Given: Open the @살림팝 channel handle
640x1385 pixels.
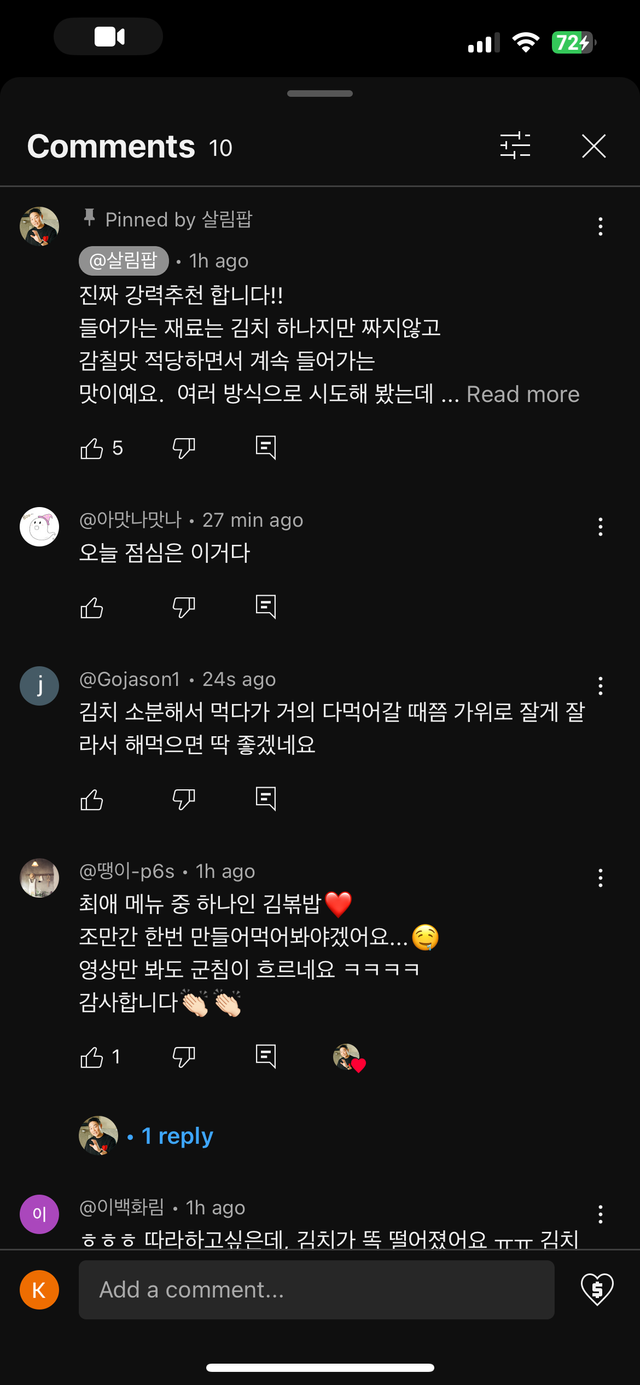Looking at the screenshot, I should (124, 261).
